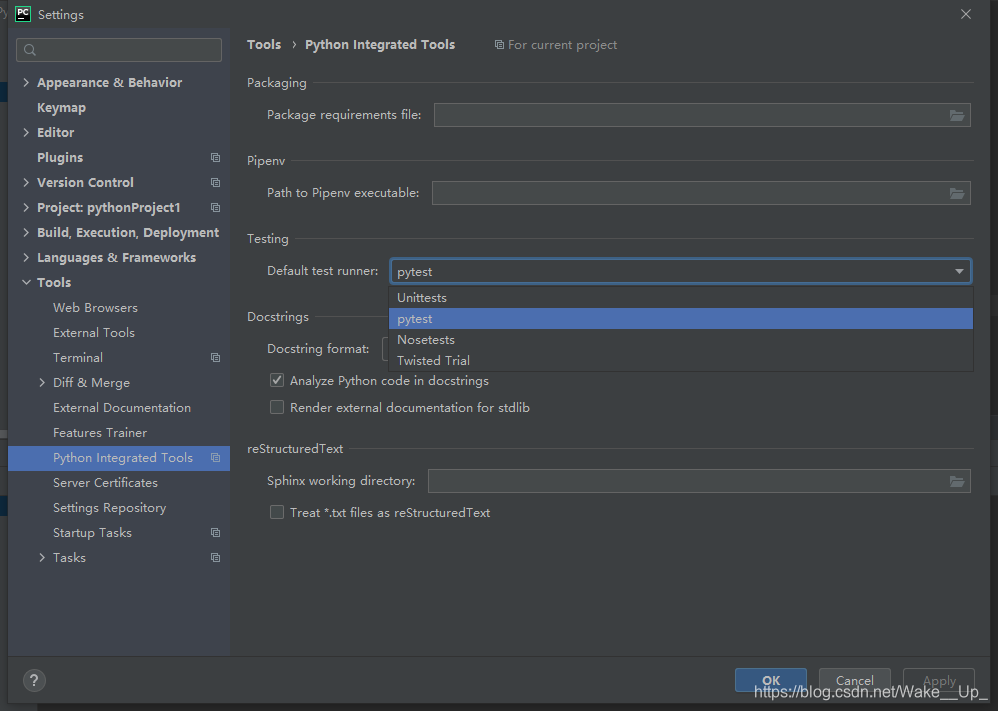
Task: Close the Settings dialog window
Action: (966, 14)
